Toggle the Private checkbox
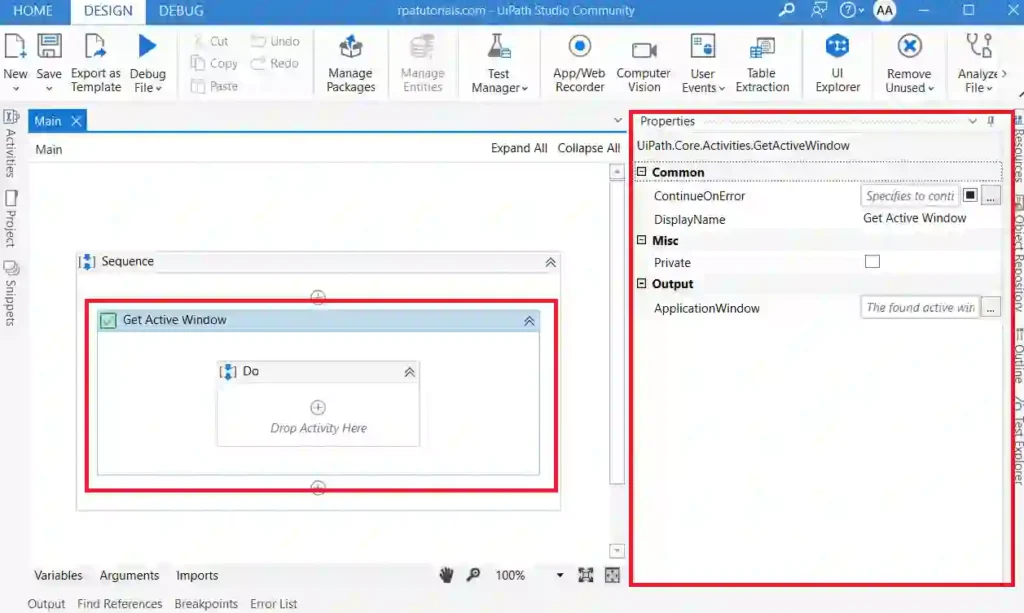1024x613 pixels. click(x=872, y=262)
